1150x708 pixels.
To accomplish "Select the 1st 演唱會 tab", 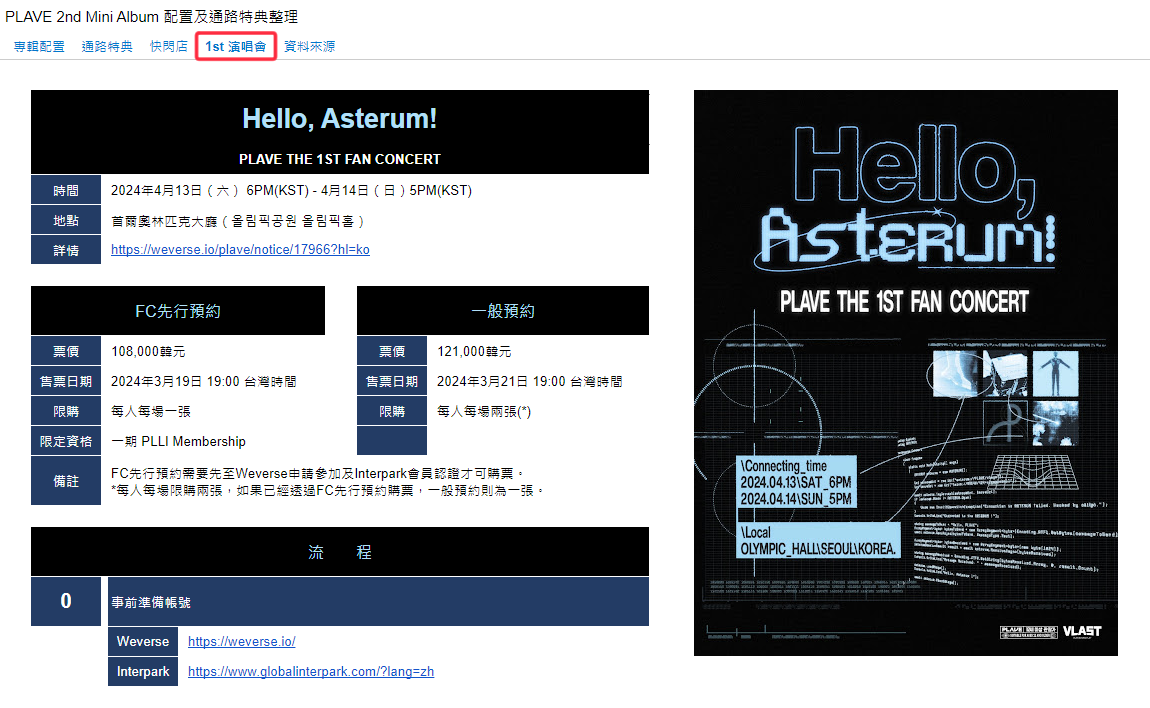I will click(x=235, y=46).
